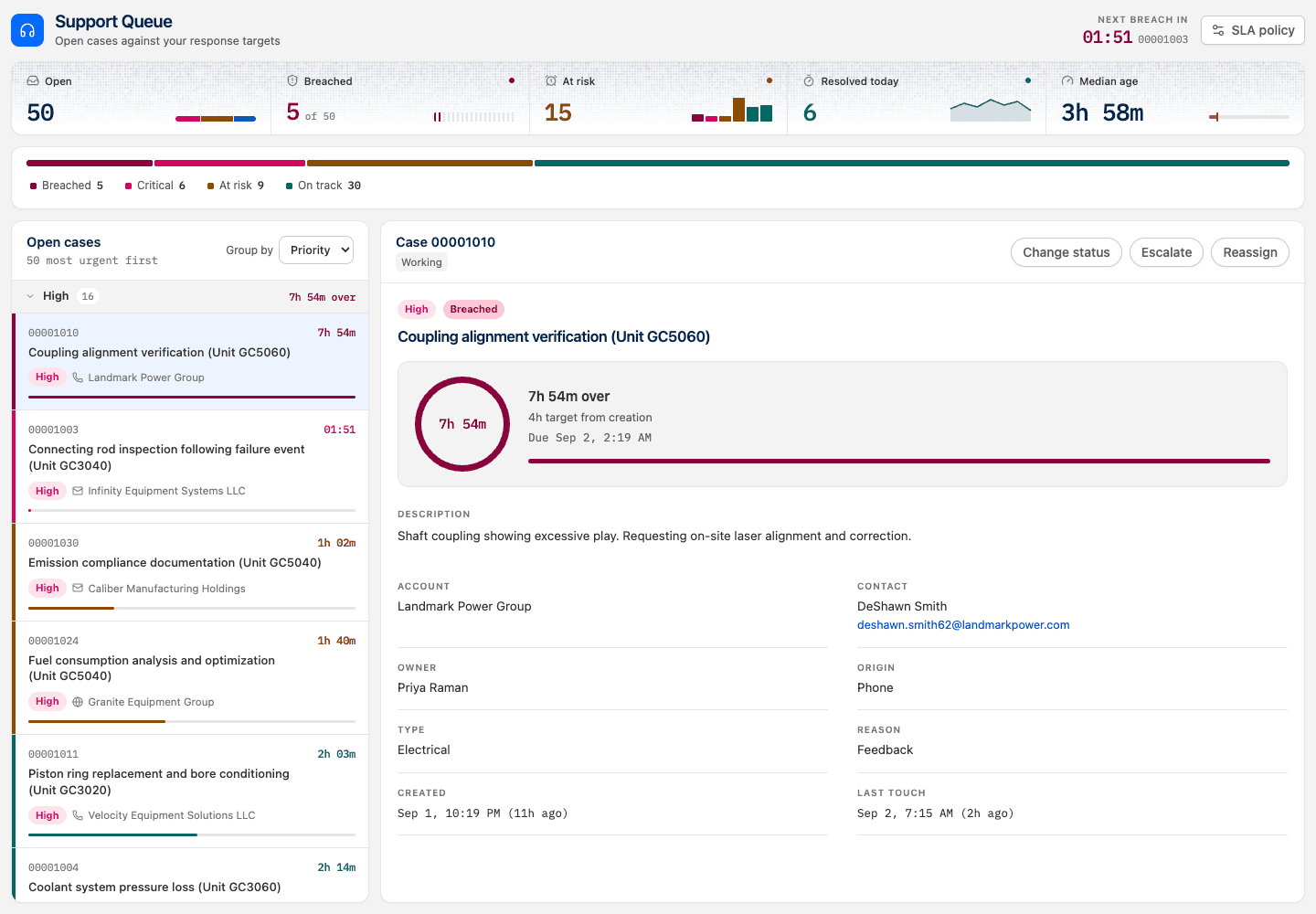The width and height of the screenshot is (1316, 914).
Task: Click the At risk bar chart sparkline
Action: [x=732, y=110]
